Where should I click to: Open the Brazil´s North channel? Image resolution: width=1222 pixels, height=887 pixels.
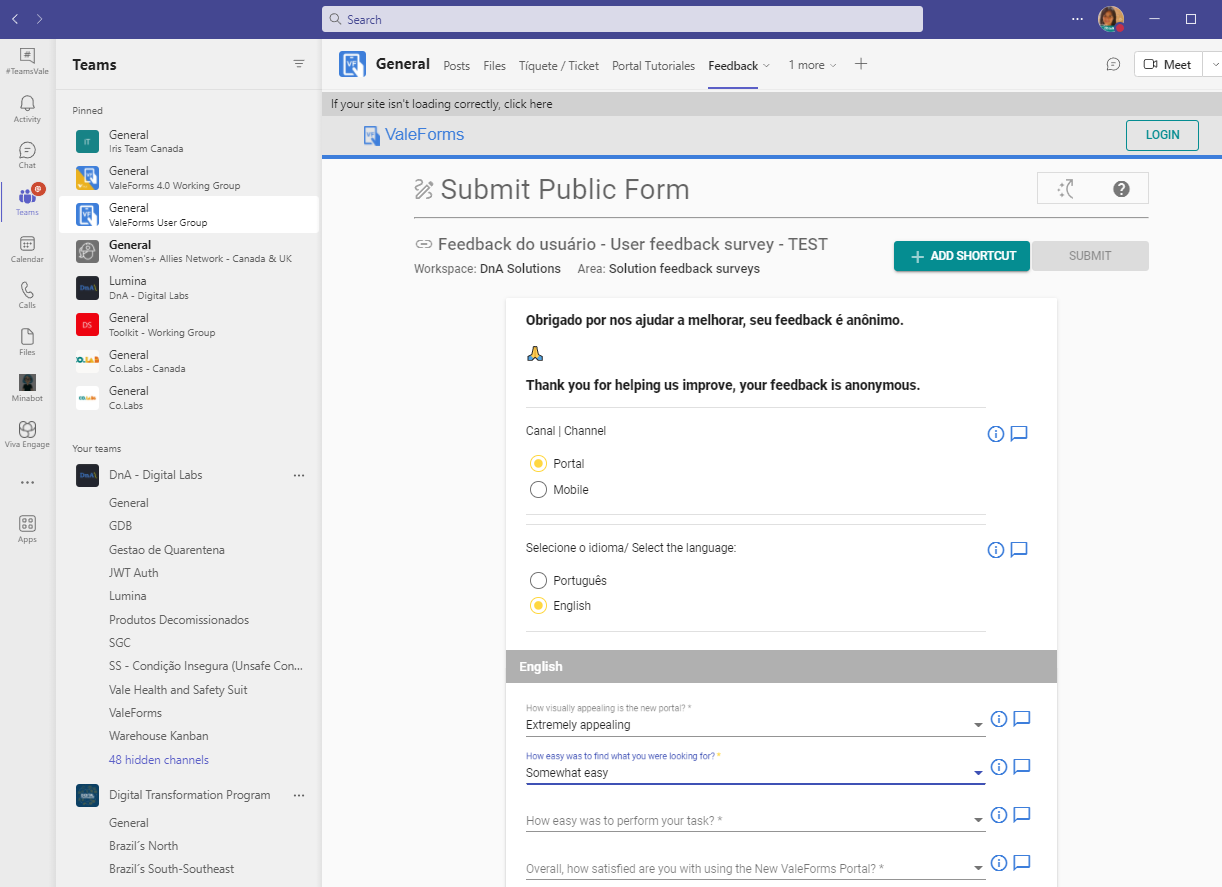(143, 846)
